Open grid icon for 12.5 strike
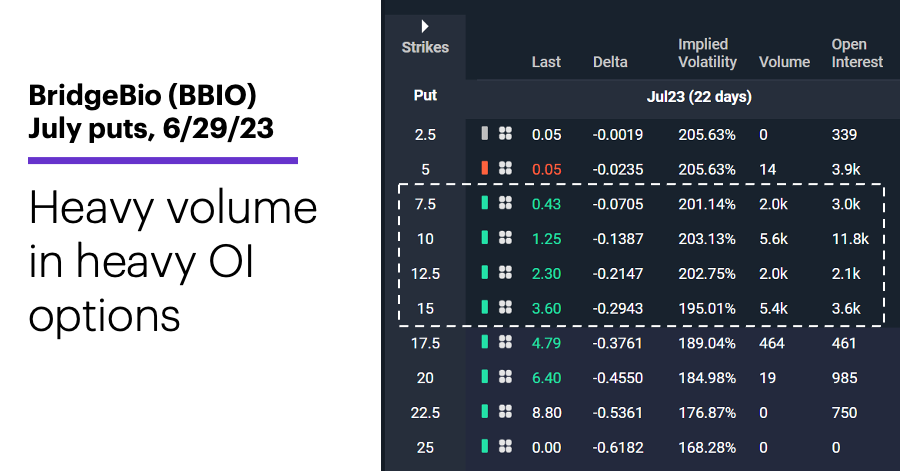 click(x=505, y=273)
